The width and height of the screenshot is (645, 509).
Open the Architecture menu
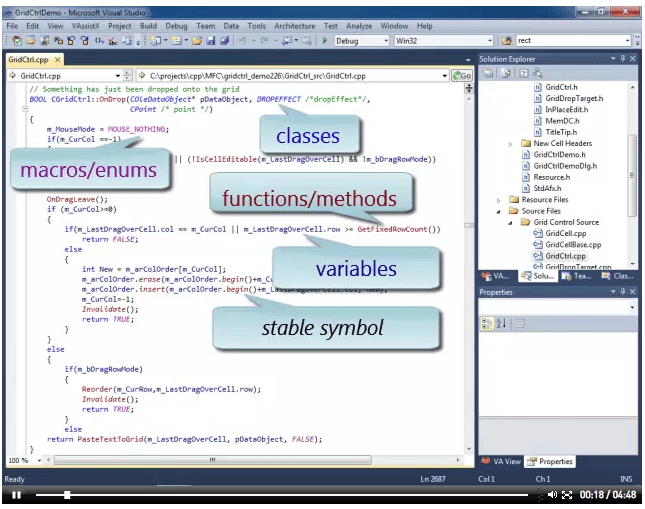(295, 26)
